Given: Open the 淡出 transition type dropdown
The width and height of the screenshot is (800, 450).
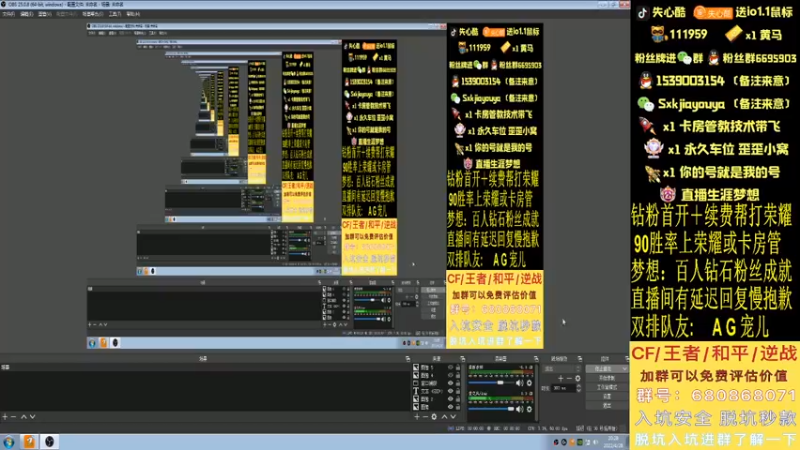Looking at the screenshot, I should 561,368.
